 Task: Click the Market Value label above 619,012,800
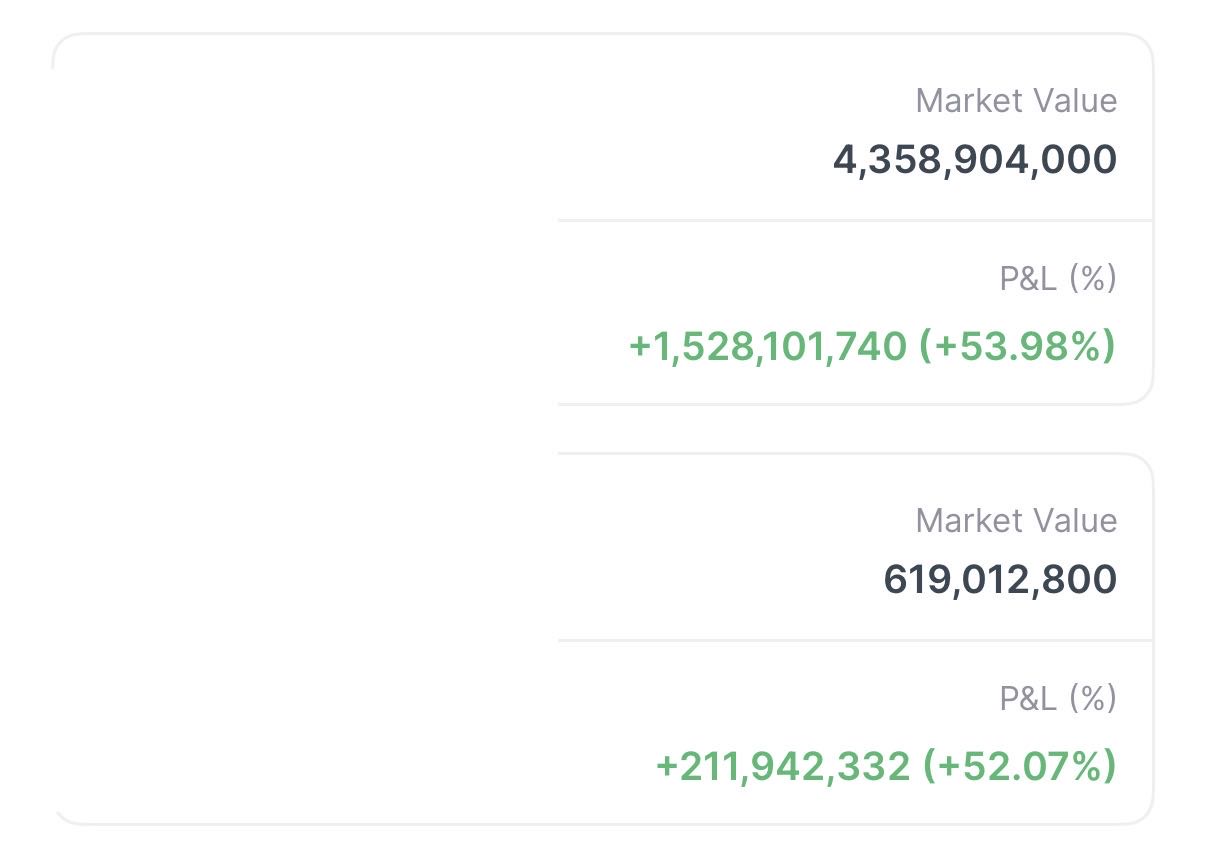[x=1016, y=521]
